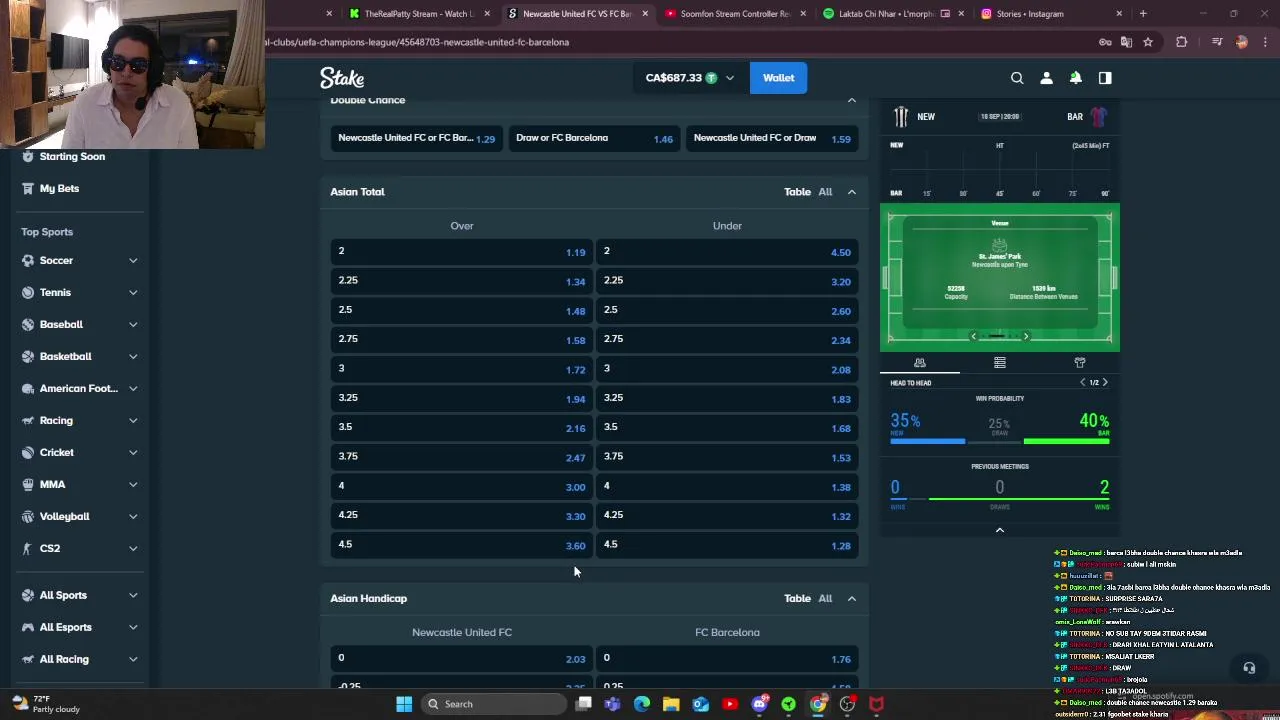Click the Stake logo

coord(342,78)
